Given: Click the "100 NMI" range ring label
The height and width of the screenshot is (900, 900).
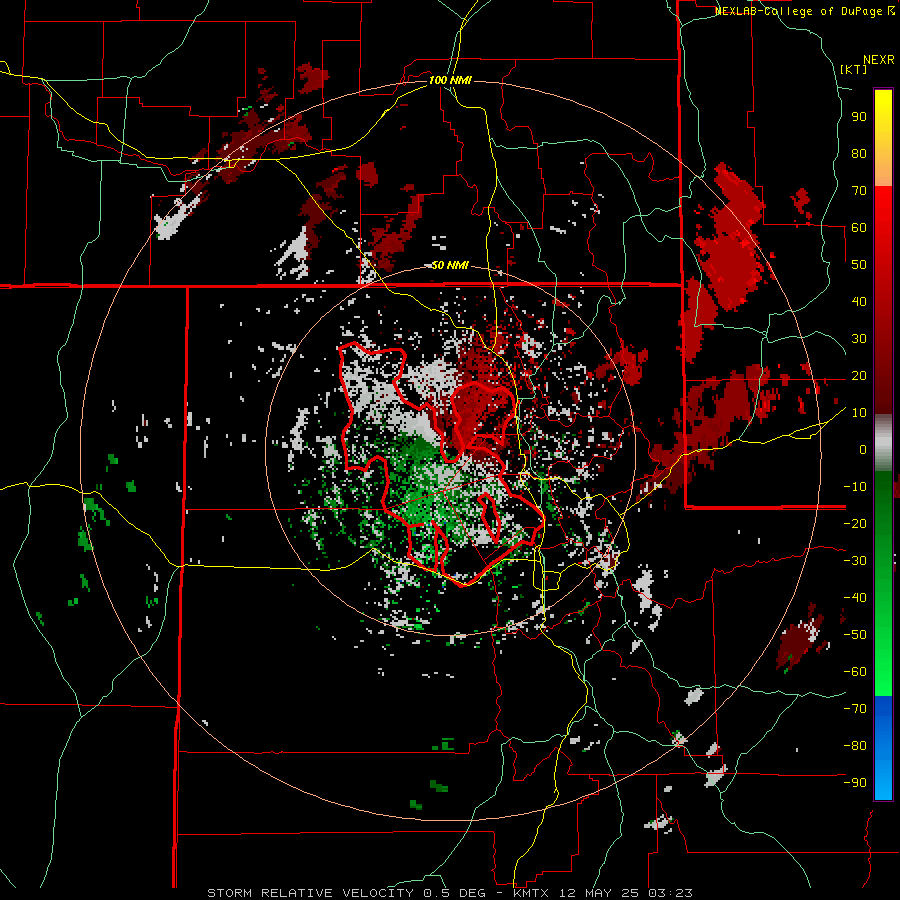Looking at the screenshot, I should click(450, 80).
